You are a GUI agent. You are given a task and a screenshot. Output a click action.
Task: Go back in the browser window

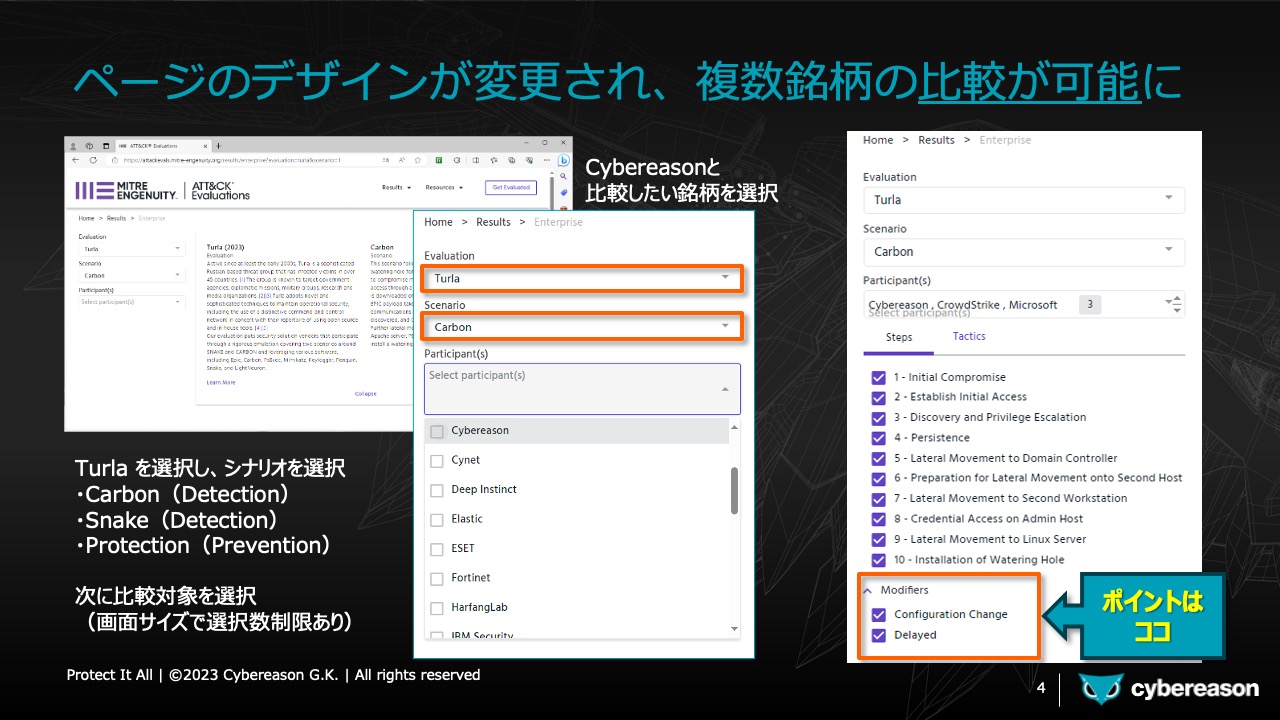(x=75, y=160)
